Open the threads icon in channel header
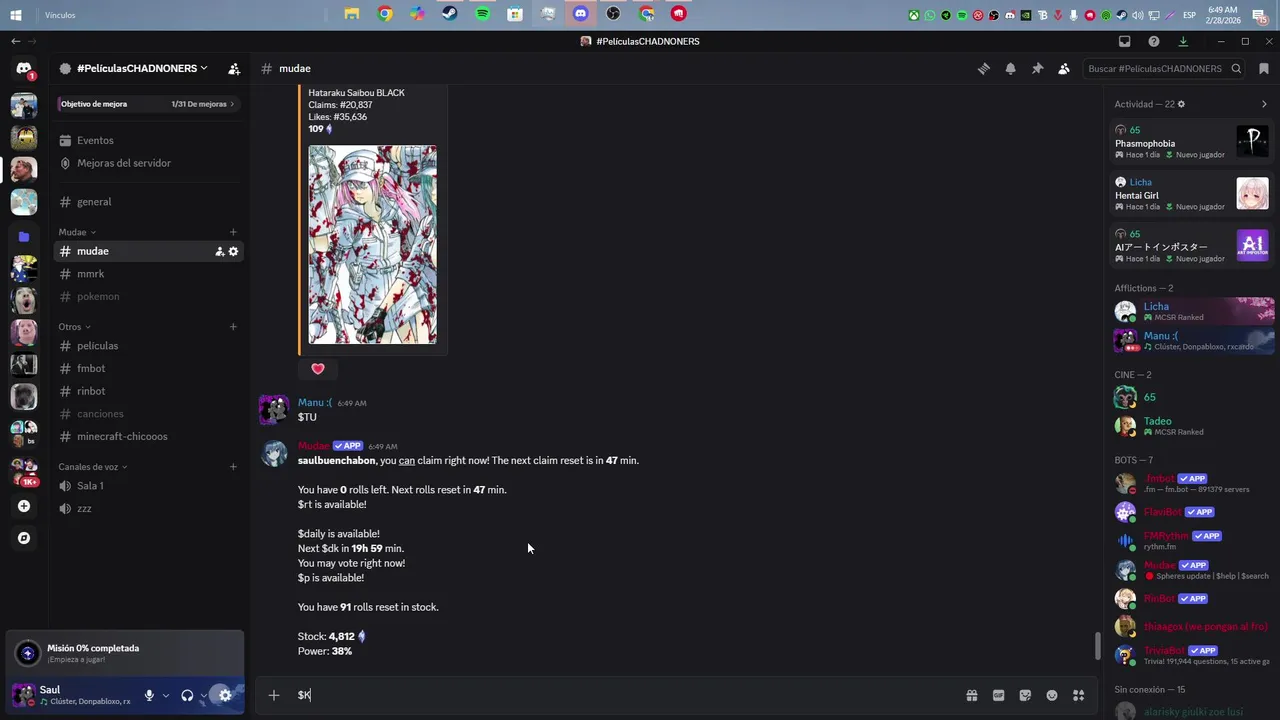This screenshot has height=720, width=1280. tap(984, 69)
